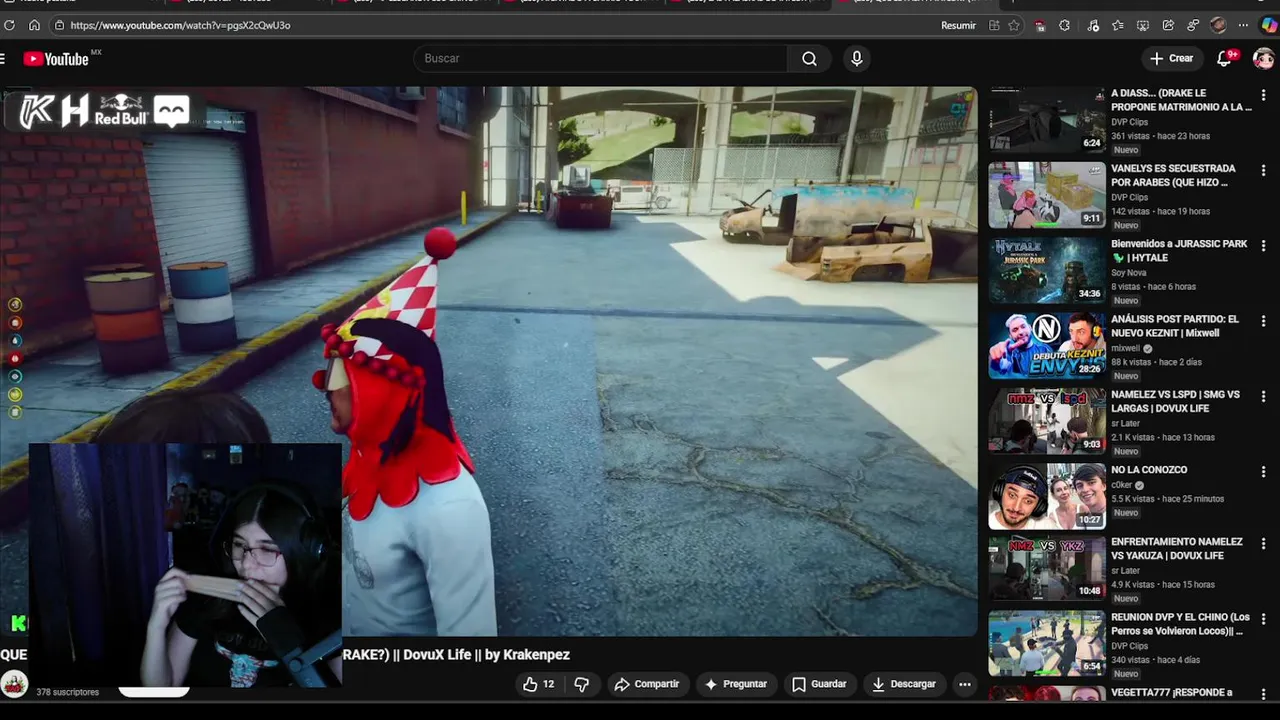Click 'VEGETTA777 ¡RESPONDE a' video title
The width and height of the screenshot is (1280, 720).
tap(1171, 692)
